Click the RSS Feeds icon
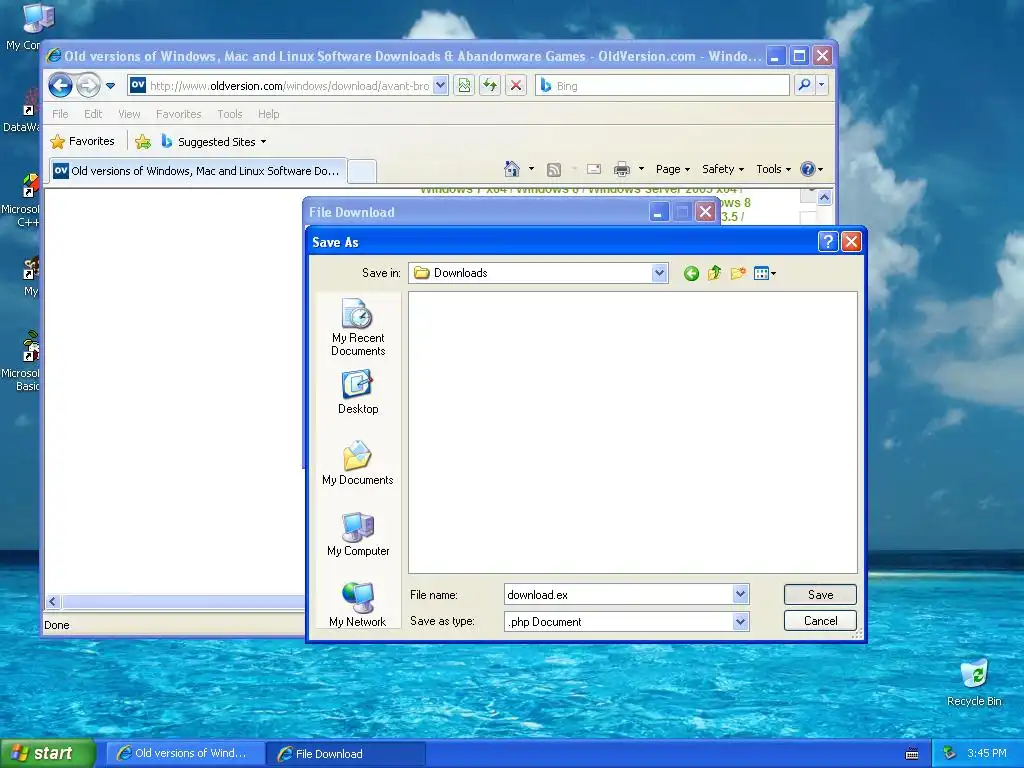 pyautogui.click(x=554, y=169)
